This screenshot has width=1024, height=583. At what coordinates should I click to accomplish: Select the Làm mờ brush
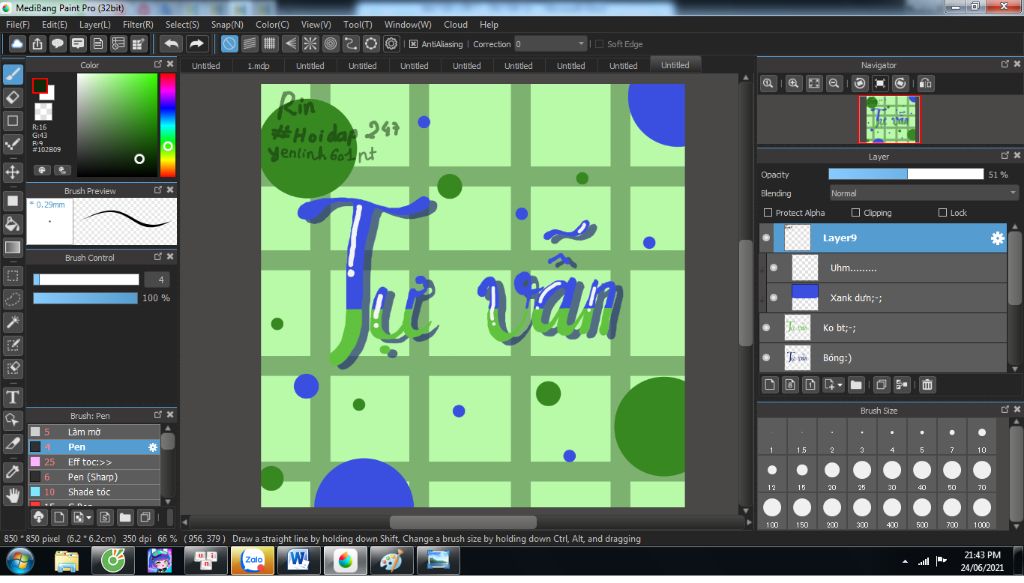coord(94,432)
